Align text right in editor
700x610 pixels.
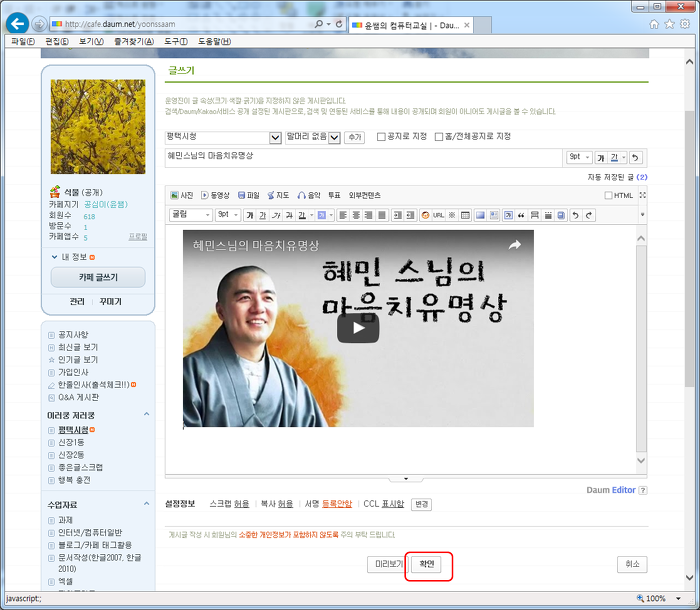click(x=369, y=215)
